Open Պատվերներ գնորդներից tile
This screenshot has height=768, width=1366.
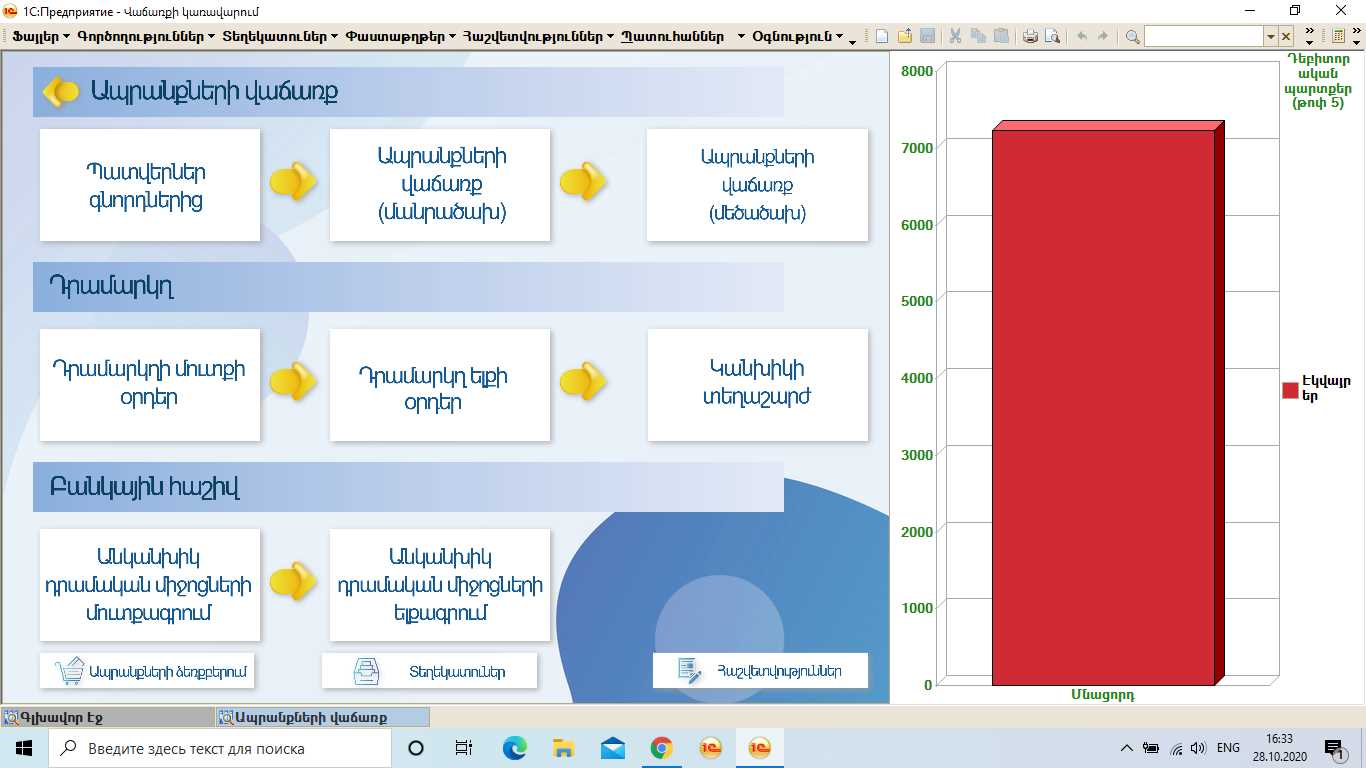pos(150,185)
